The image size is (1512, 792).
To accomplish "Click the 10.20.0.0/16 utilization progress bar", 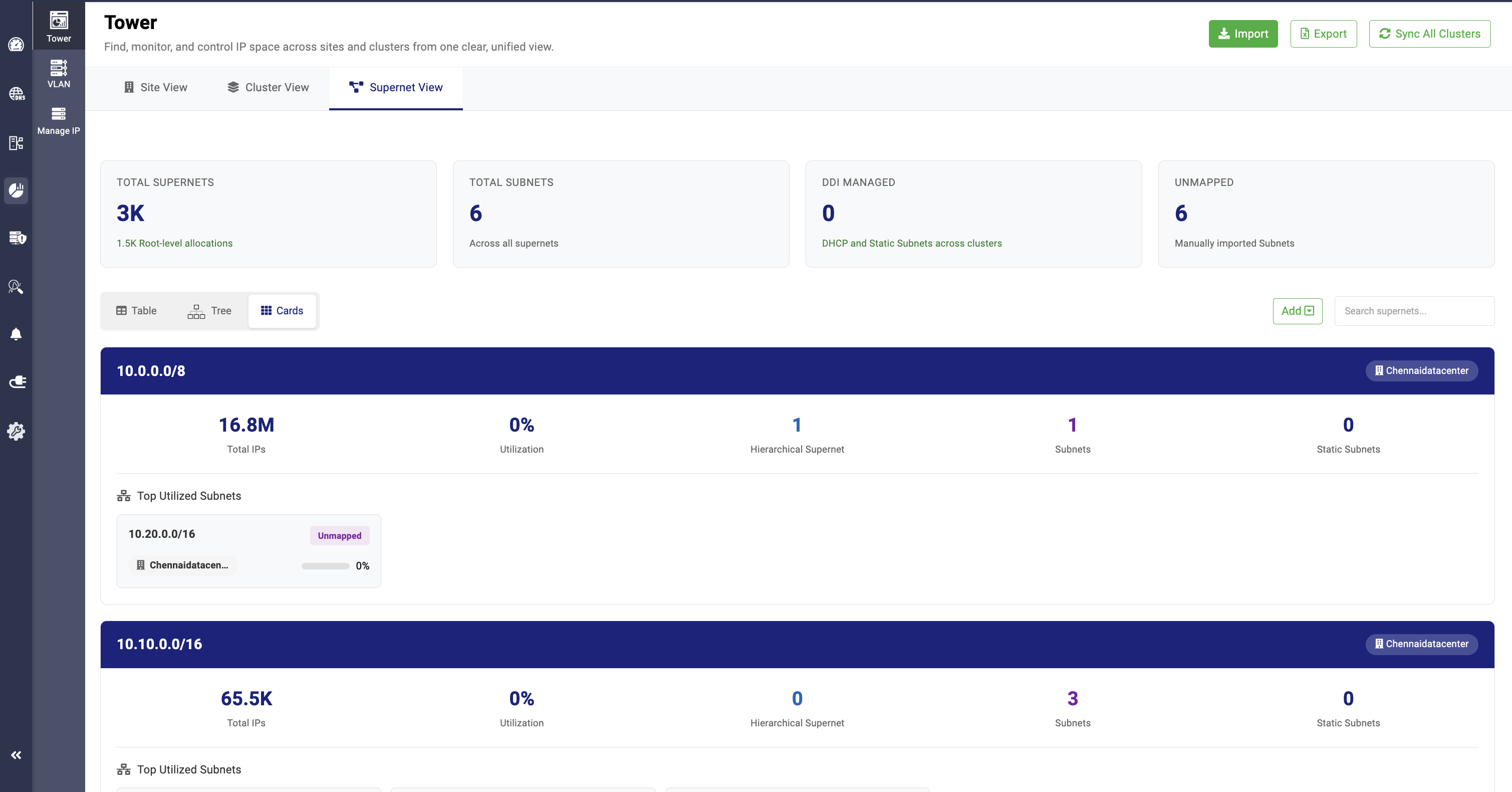I will [325, 566].
